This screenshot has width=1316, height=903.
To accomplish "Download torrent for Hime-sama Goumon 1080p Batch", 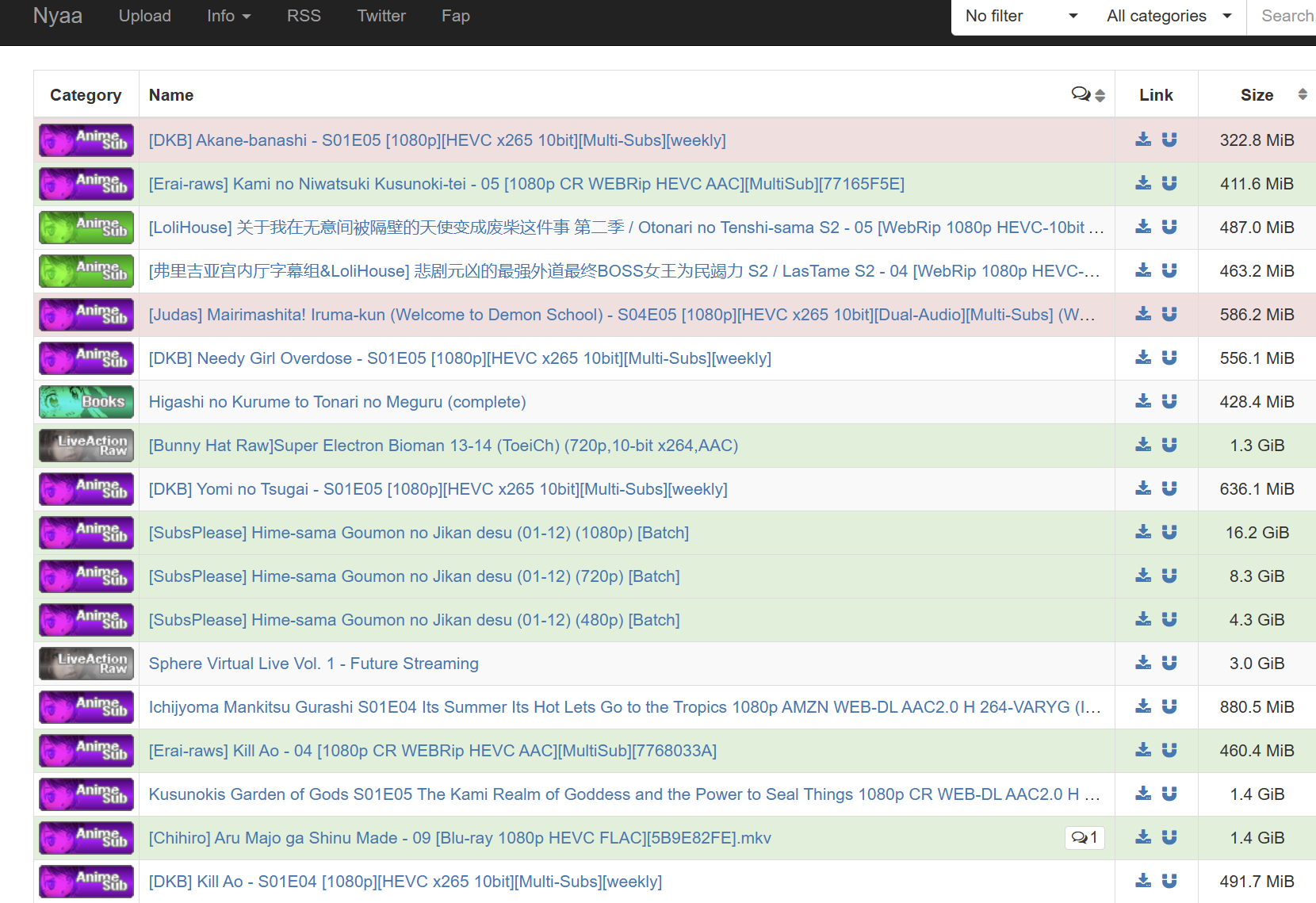I will 1143,532.
